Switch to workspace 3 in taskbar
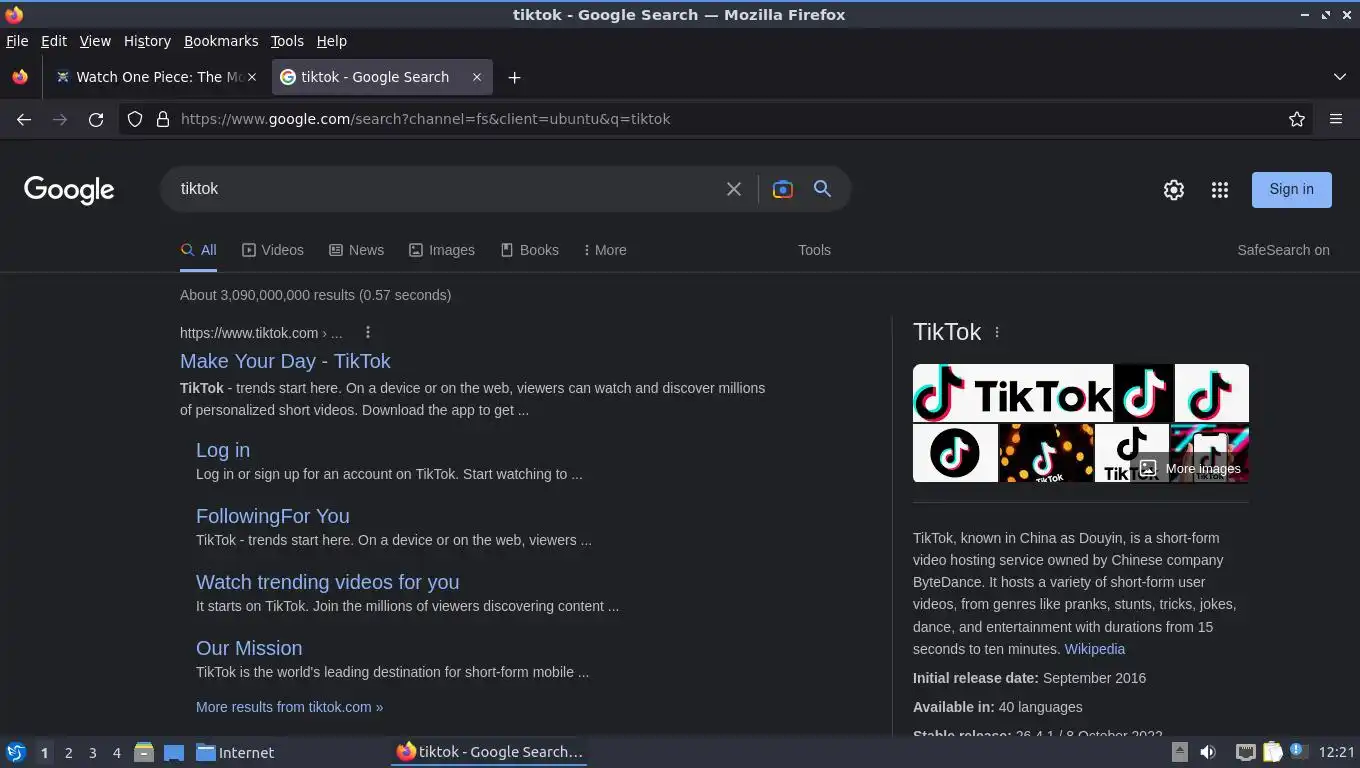This screenshot has height=768, width=1360. tap(92, 753)
